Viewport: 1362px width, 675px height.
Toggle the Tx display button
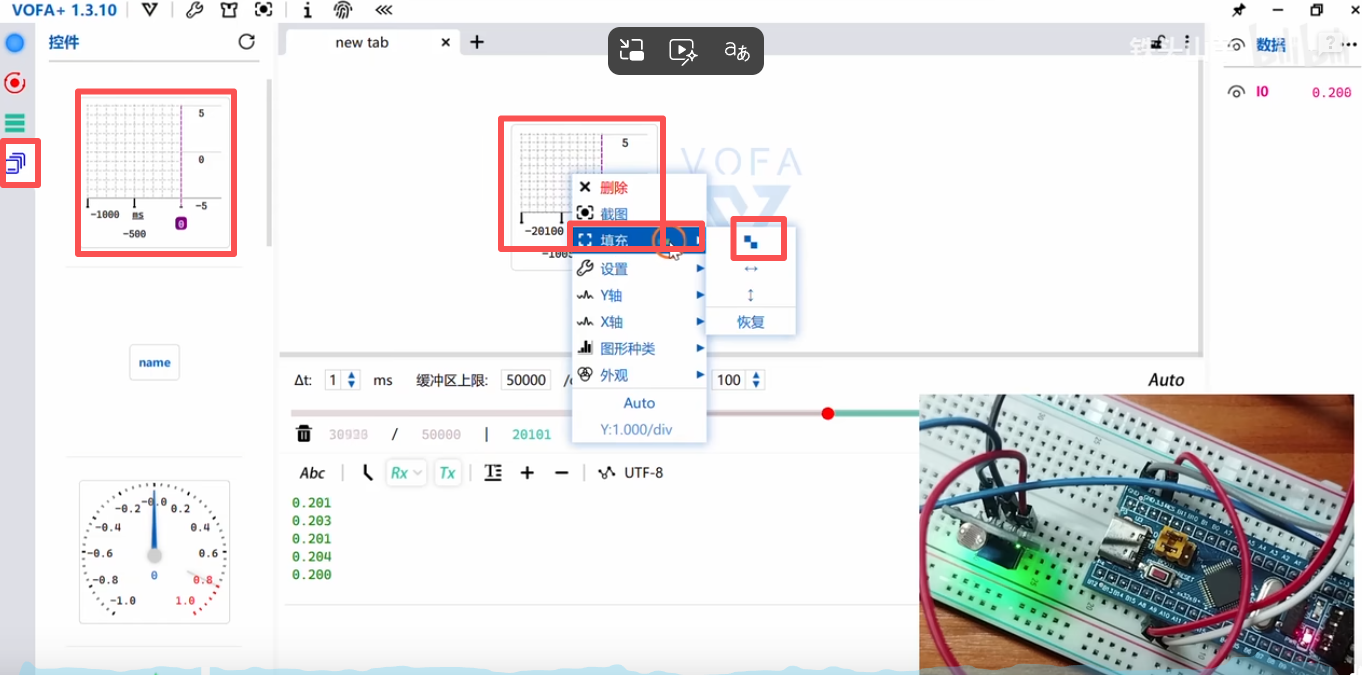point(448,473)
